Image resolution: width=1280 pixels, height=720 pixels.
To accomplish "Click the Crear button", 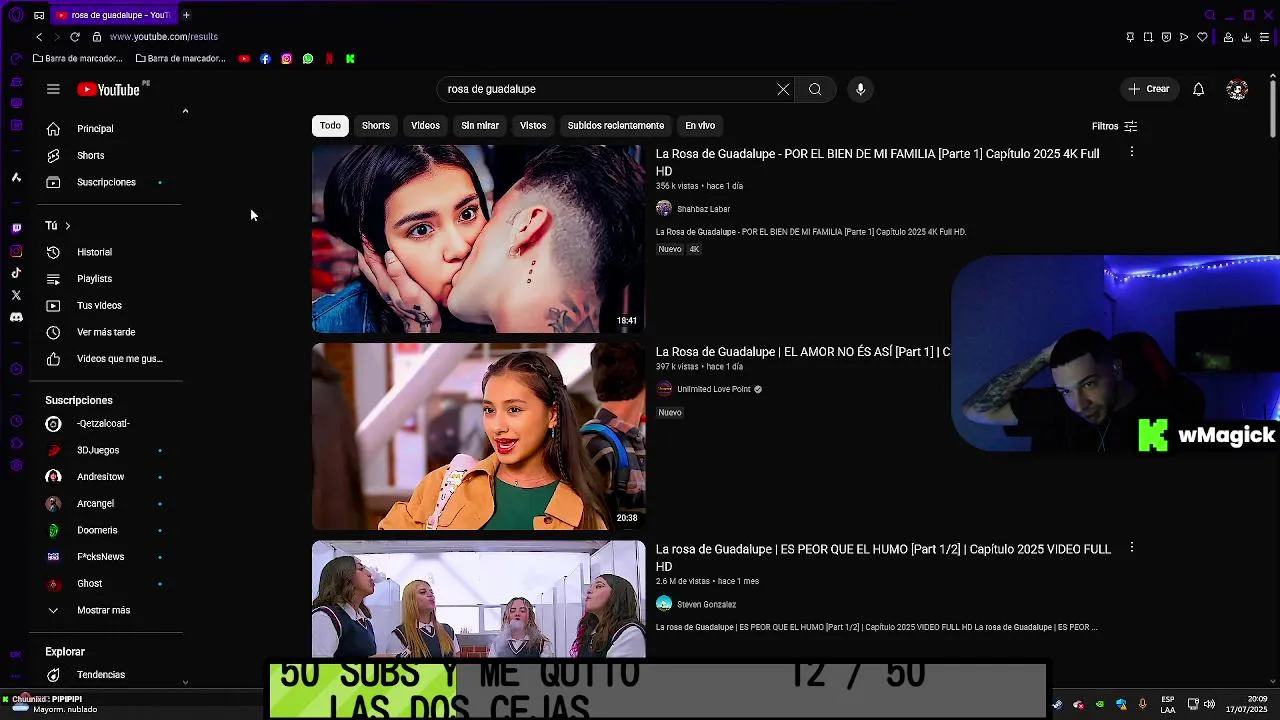I will tap(1148, 89).
